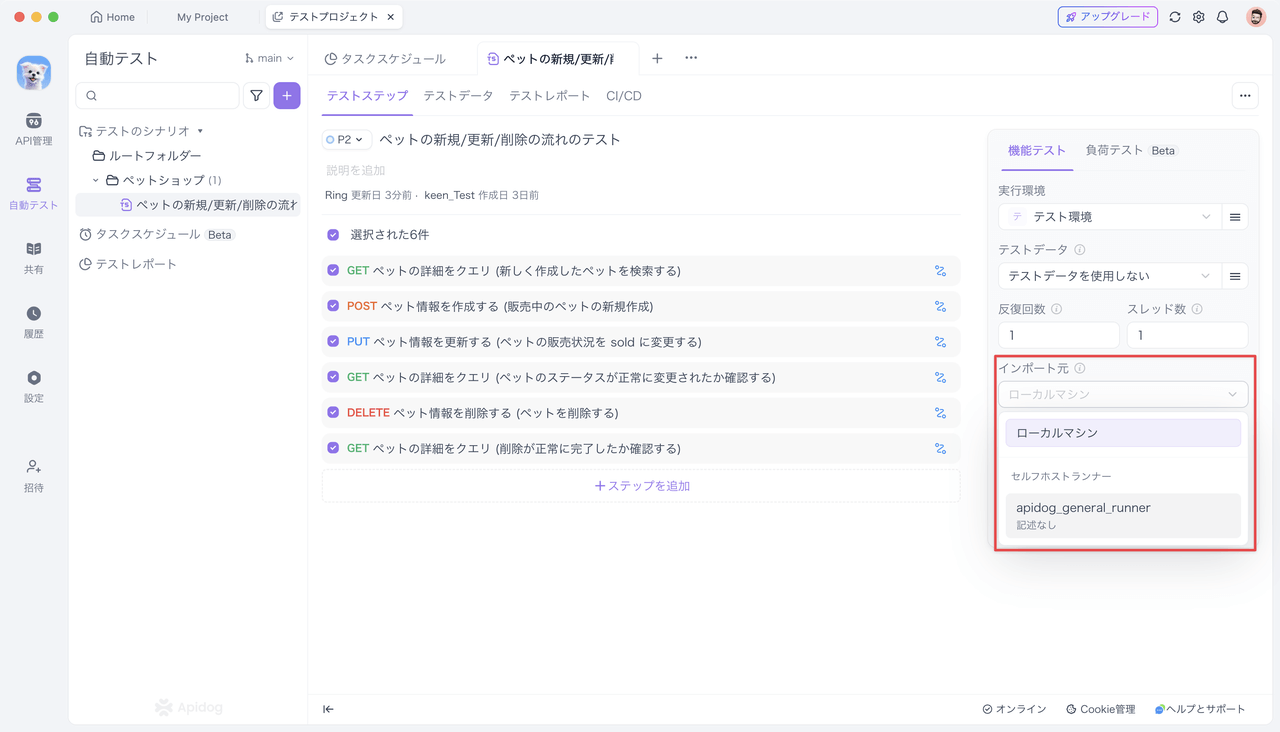Screen dimensions: 1280x732
Task: Expand the テストのシナリオ menu arrow
Action: coord(200,131)
